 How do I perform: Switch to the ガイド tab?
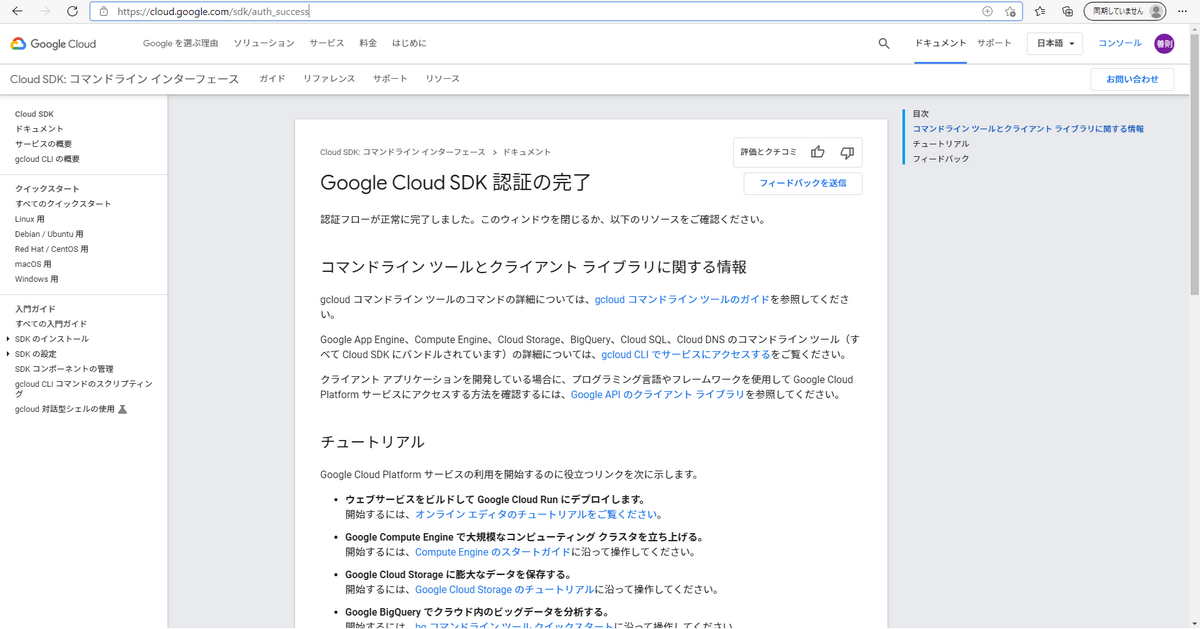pos(272,79)
